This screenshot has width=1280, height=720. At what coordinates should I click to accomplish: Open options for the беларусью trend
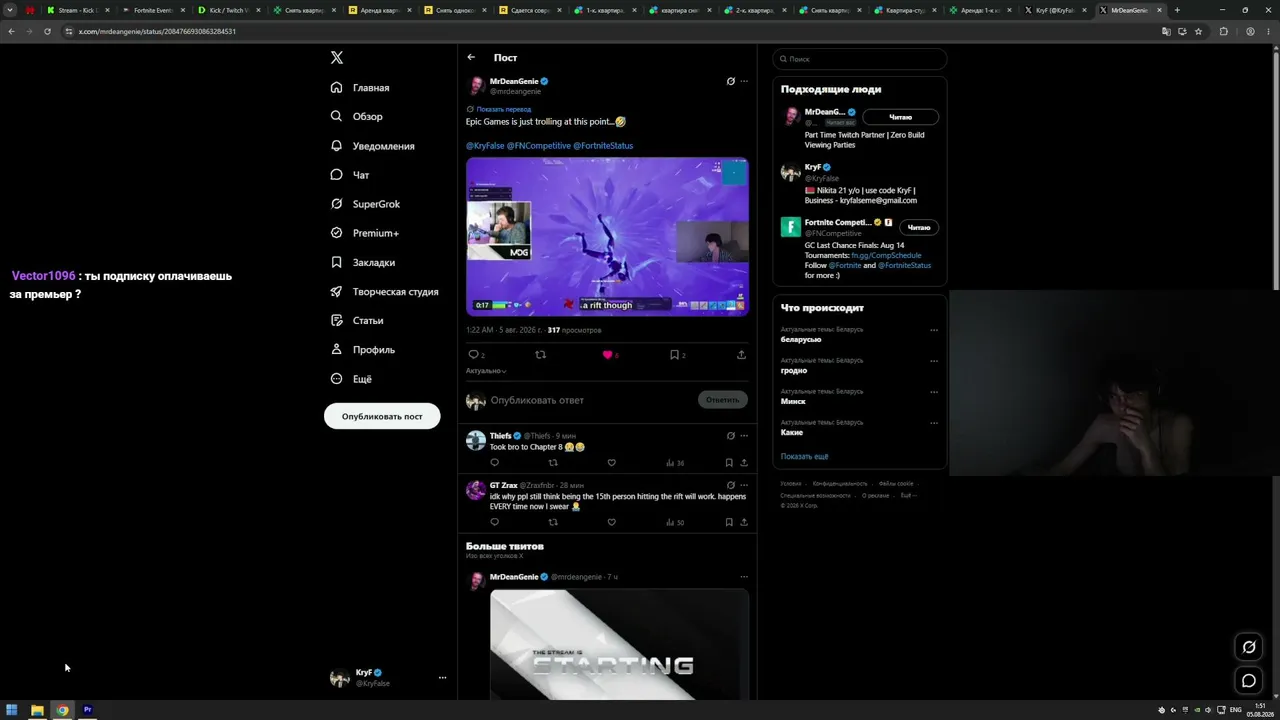click(934, 330)
